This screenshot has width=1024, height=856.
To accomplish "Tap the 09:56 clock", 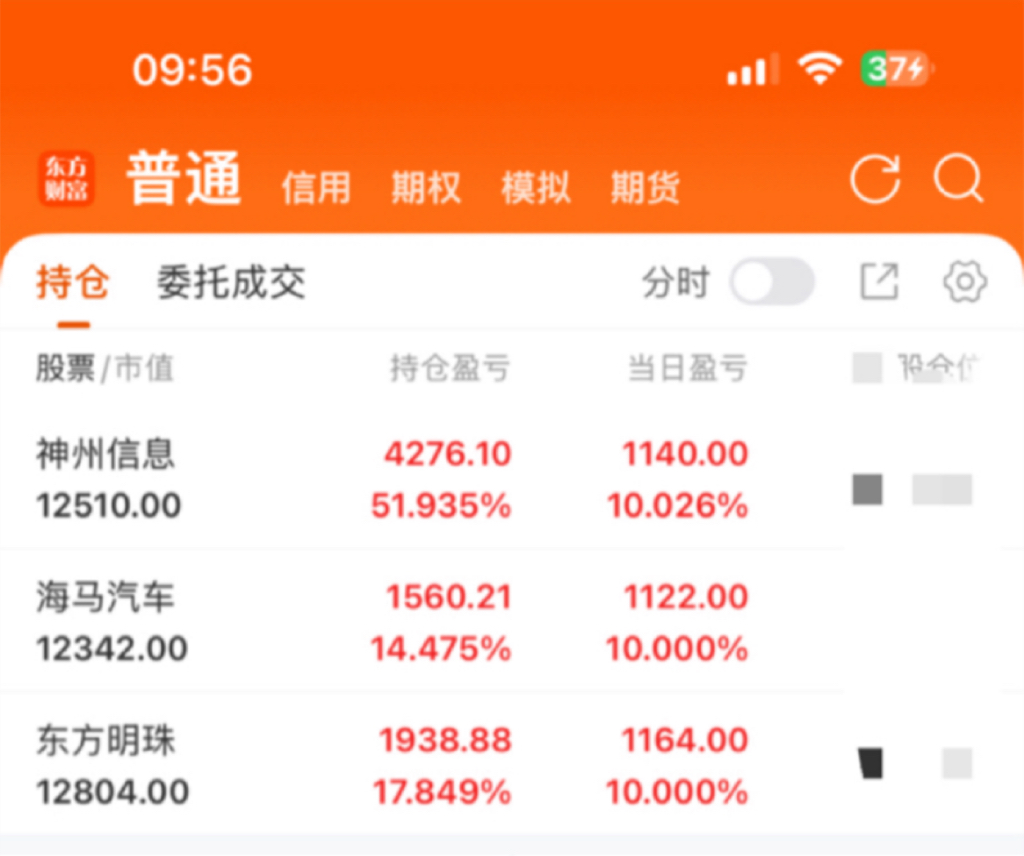I will click(x=192, y=70).
